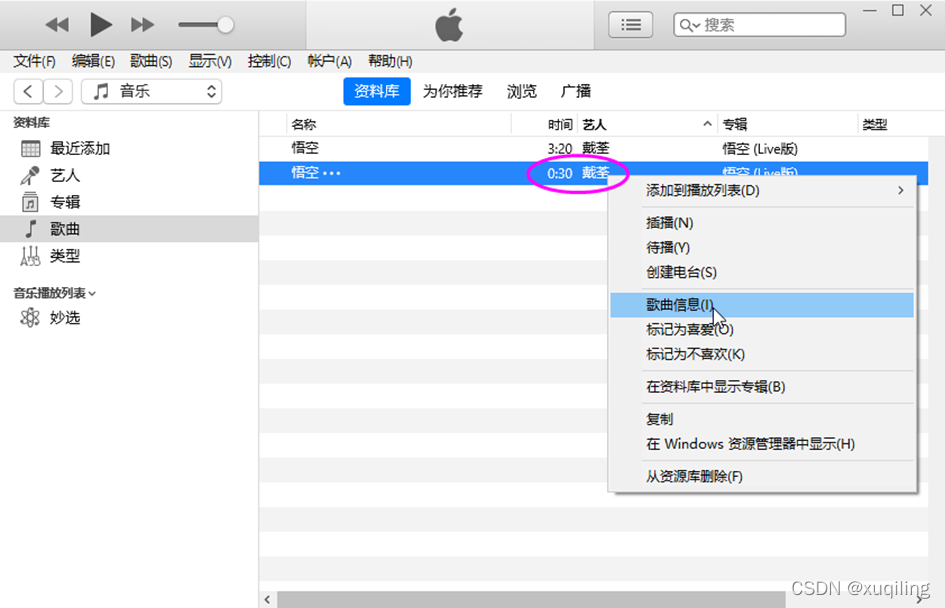Open the 帮助(H) menu
The image size is (945, 608).
(390, 61)
